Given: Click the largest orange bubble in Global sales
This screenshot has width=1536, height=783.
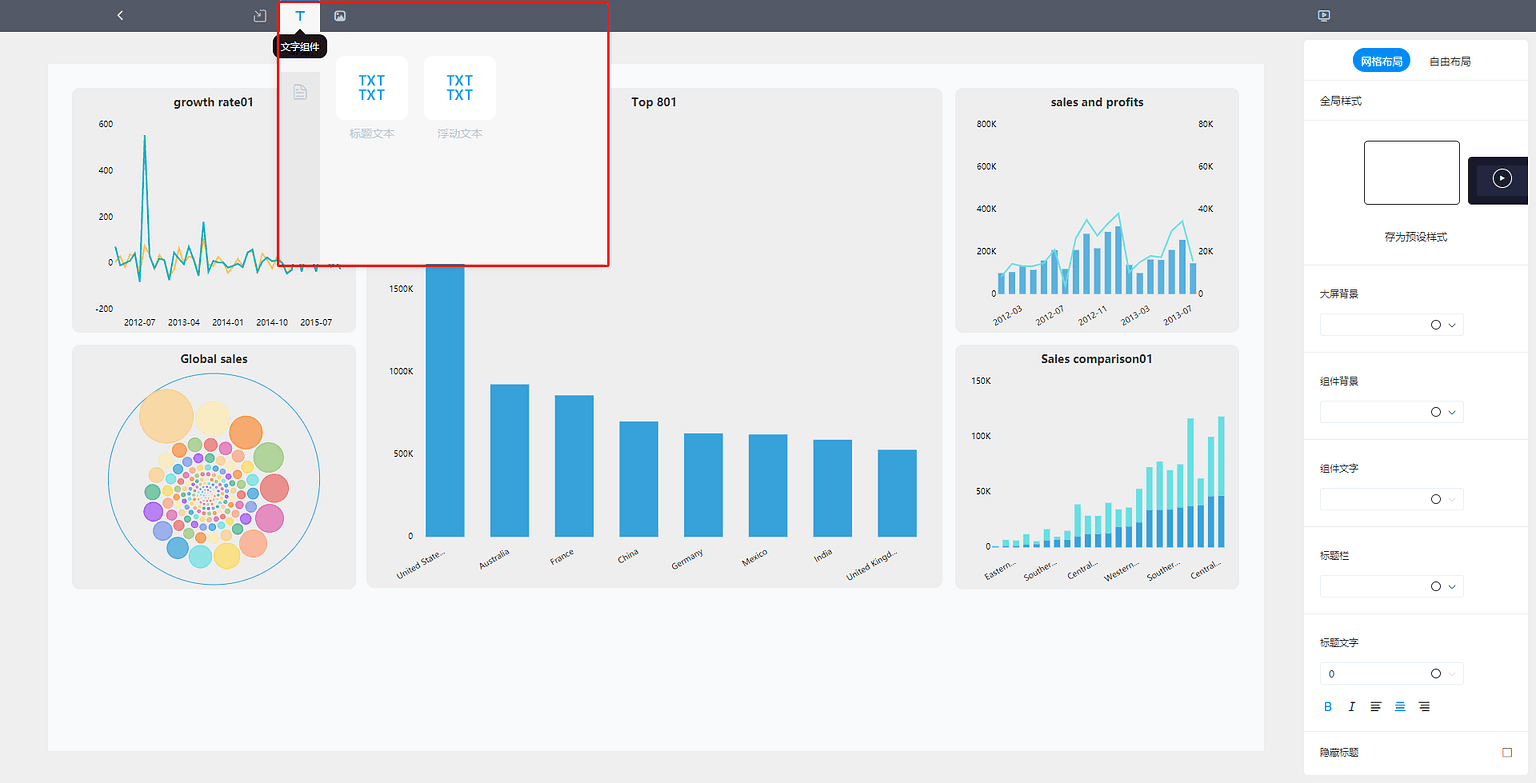Looking at the screenshot, I should [166, 416].
